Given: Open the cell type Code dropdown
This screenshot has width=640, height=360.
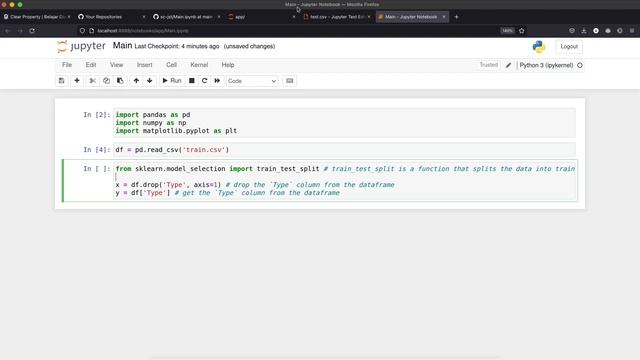Looking at the screenshot, I should pos(252,81).
